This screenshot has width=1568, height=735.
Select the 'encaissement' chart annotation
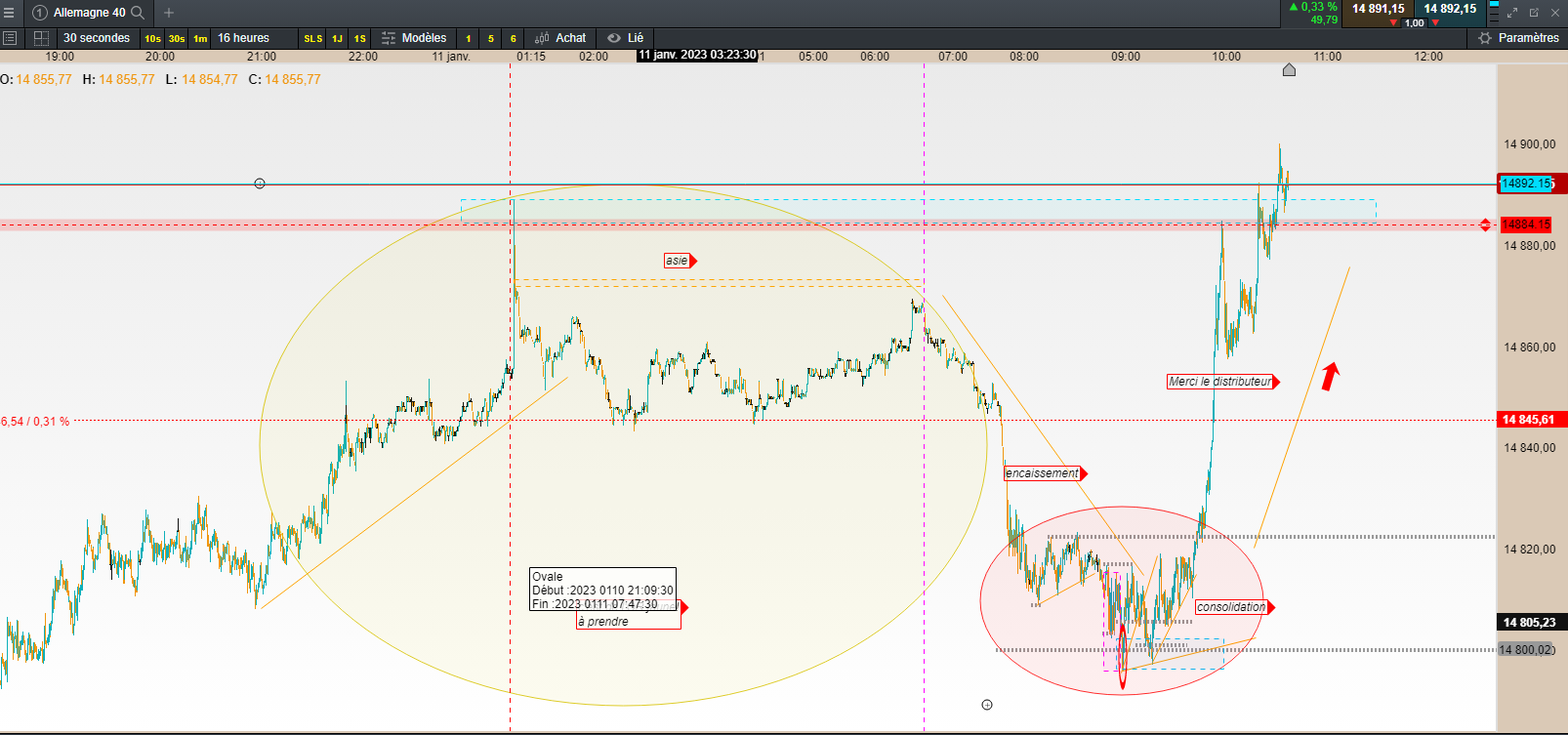(x=1046, y=473)
